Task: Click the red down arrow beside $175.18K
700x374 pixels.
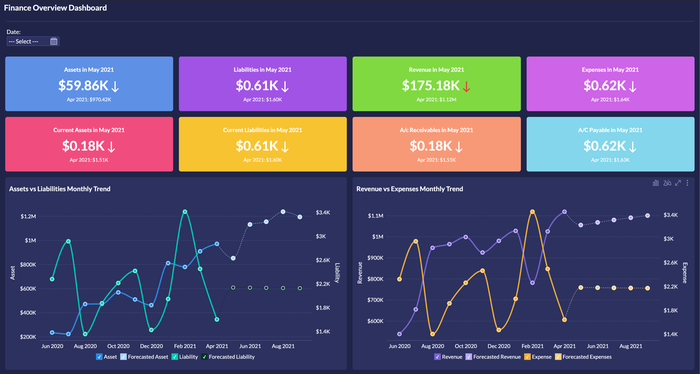Action: [467, 86]
